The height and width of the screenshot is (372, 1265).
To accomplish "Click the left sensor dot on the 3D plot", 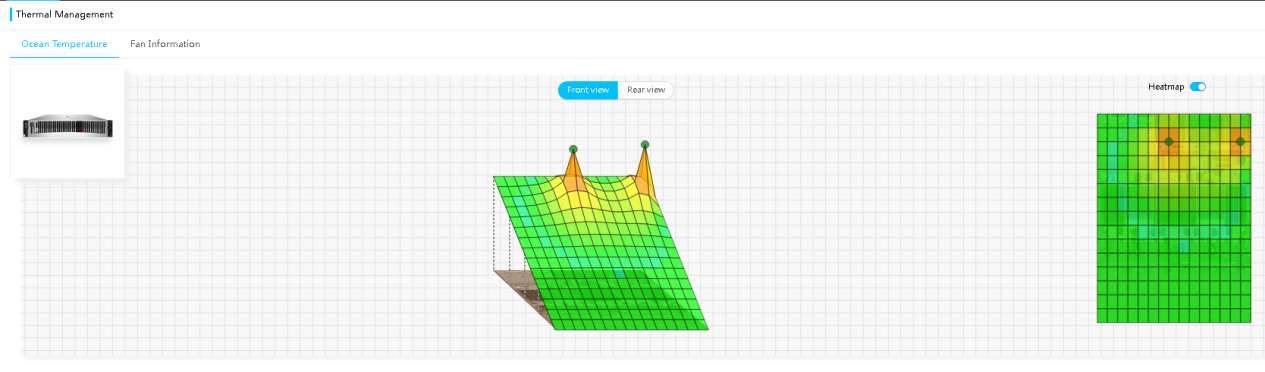I will point(573,149).
